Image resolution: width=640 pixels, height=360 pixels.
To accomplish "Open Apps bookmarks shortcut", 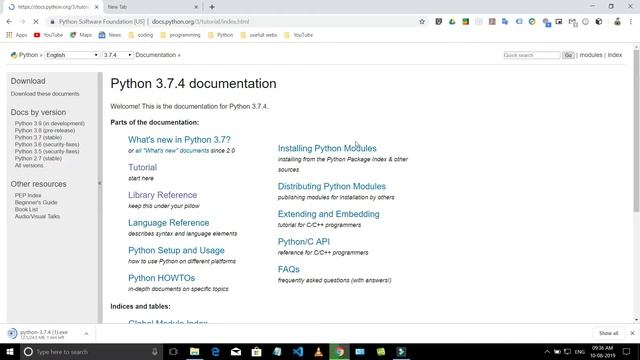I will [x=17, y=35].
